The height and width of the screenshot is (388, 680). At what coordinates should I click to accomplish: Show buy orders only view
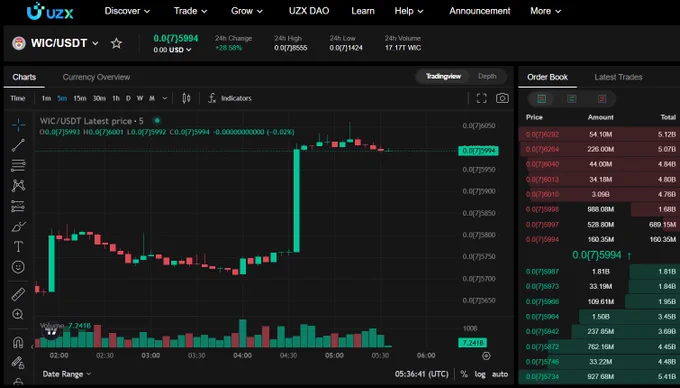click(572, 99)
